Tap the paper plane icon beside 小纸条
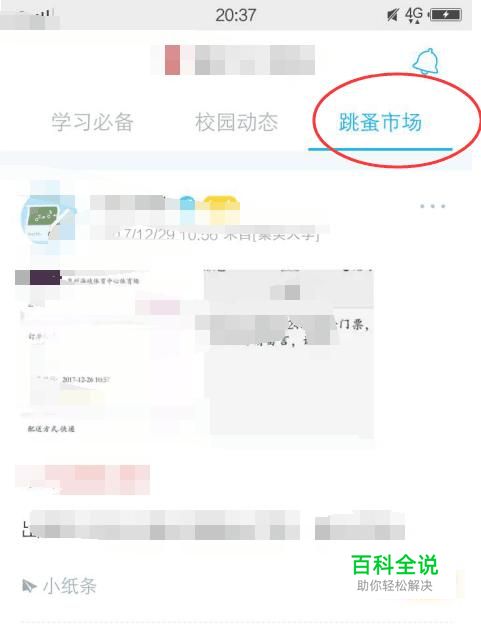 click(x=29, y=586)
